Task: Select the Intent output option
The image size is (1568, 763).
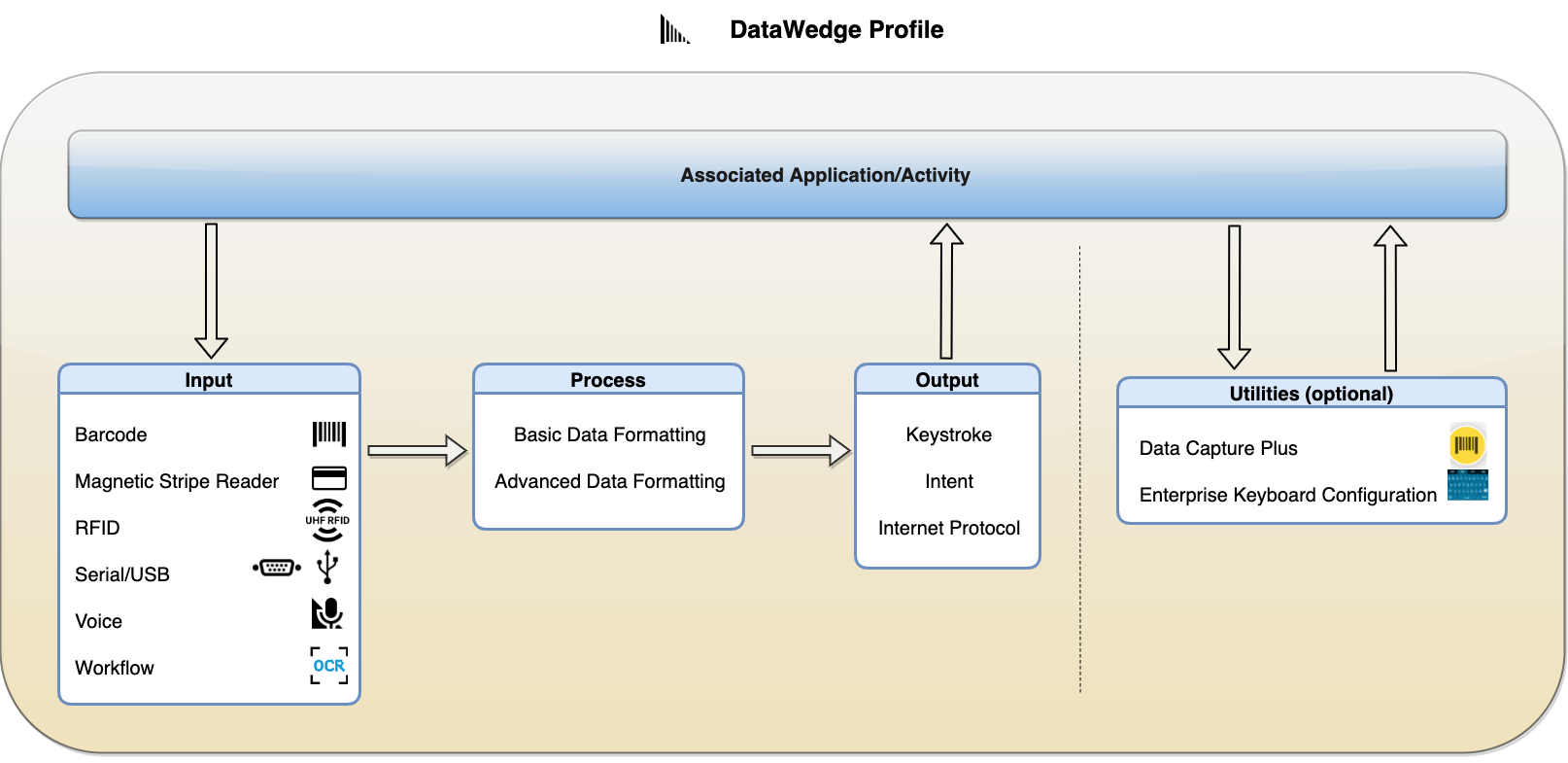Action: tap(949, 481)
